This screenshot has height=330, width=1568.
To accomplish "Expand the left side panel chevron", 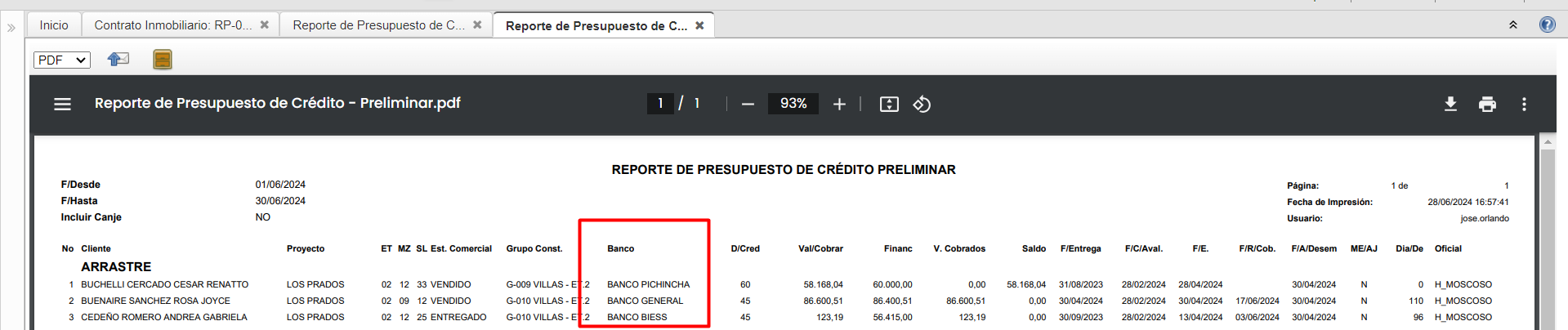I will (11, 27).
